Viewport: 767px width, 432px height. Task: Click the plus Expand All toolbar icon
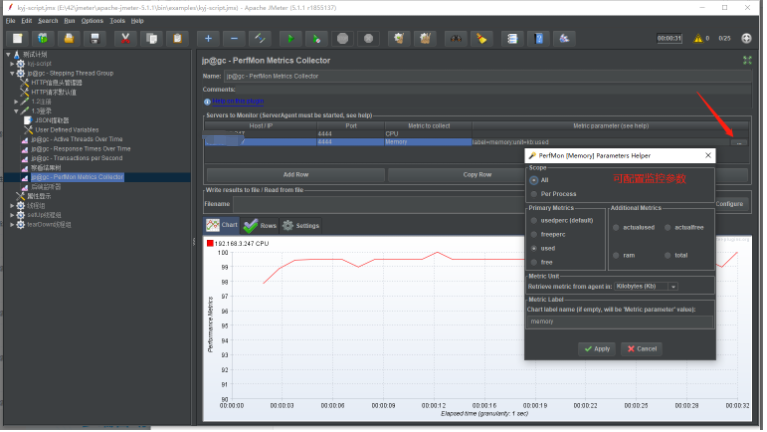pyautogui.click(x=208, y=39)
